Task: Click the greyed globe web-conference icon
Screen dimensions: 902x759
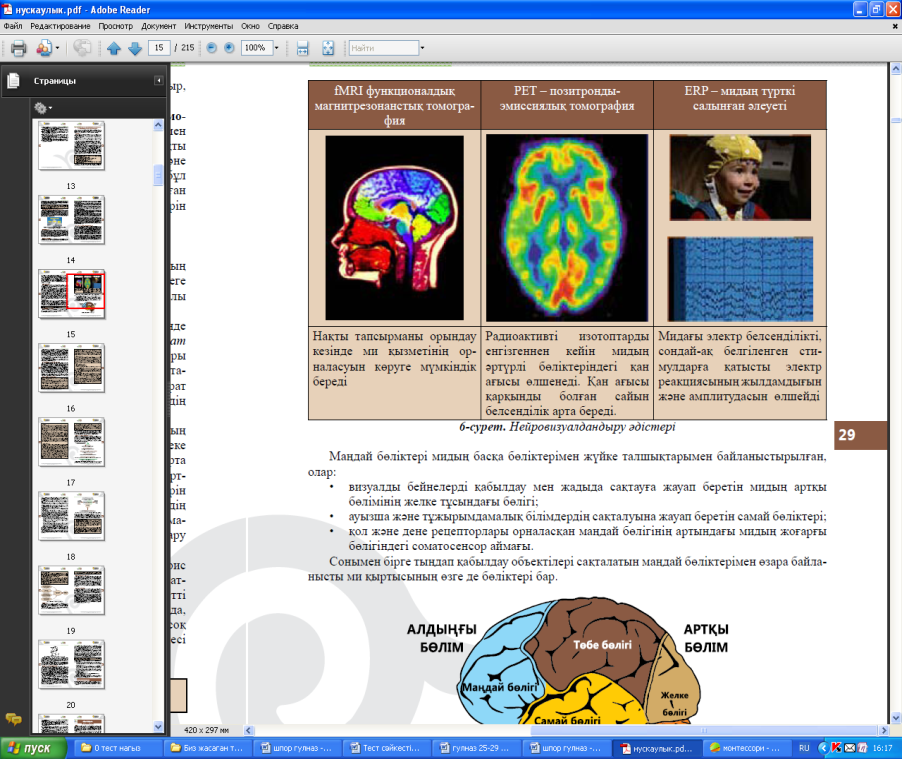Action: (82, 48)
